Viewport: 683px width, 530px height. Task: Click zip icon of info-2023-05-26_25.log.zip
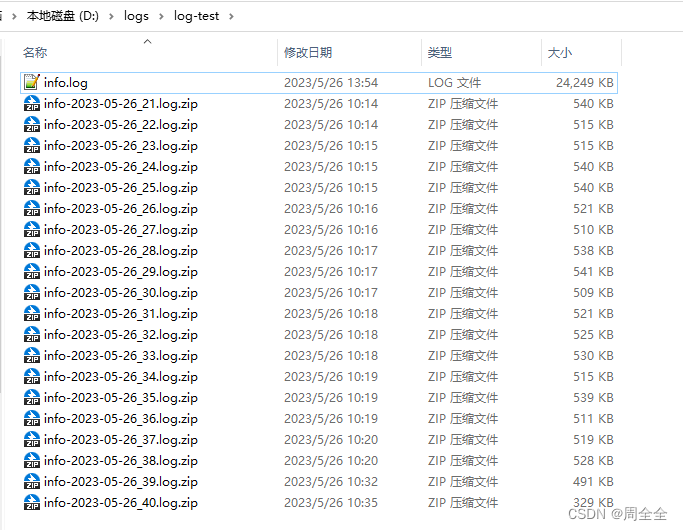click(x=32, y=188)
